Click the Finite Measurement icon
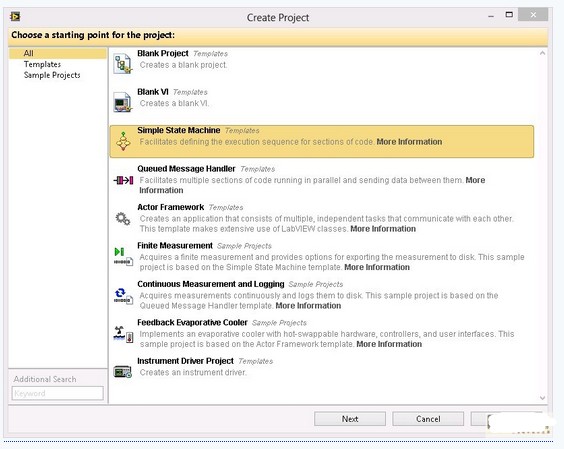Image resolution: width=564 pixels, height=449 pixels. point(123,257)
